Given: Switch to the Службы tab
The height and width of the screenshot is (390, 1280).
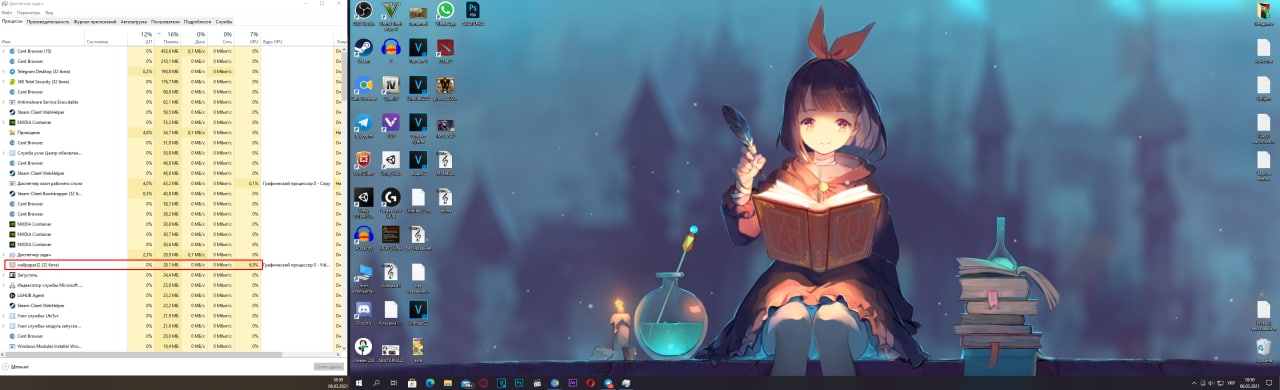Looking at the screenshot, I should pos(224,21).
